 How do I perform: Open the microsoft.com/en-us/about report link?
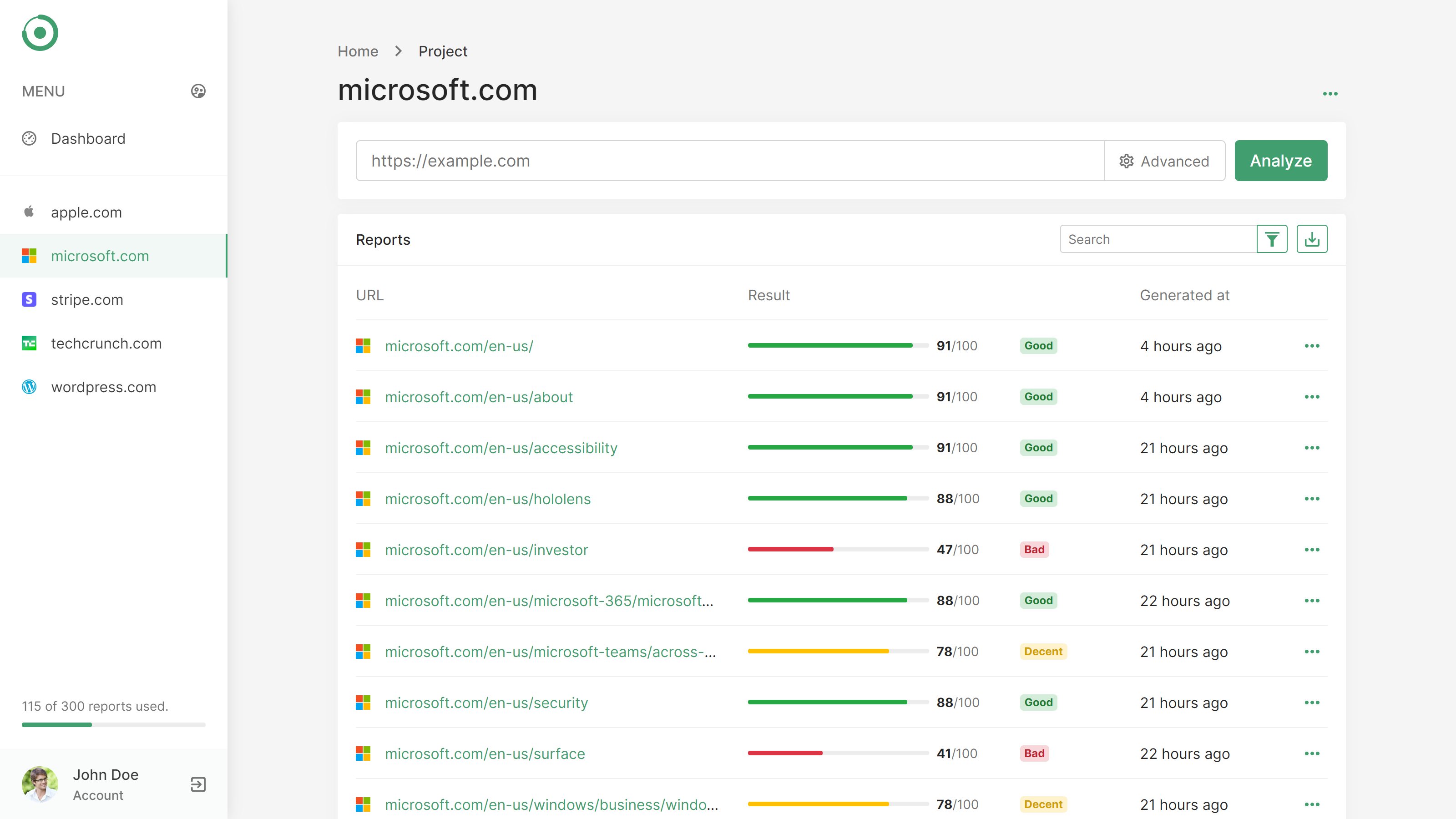click(479, 397)
